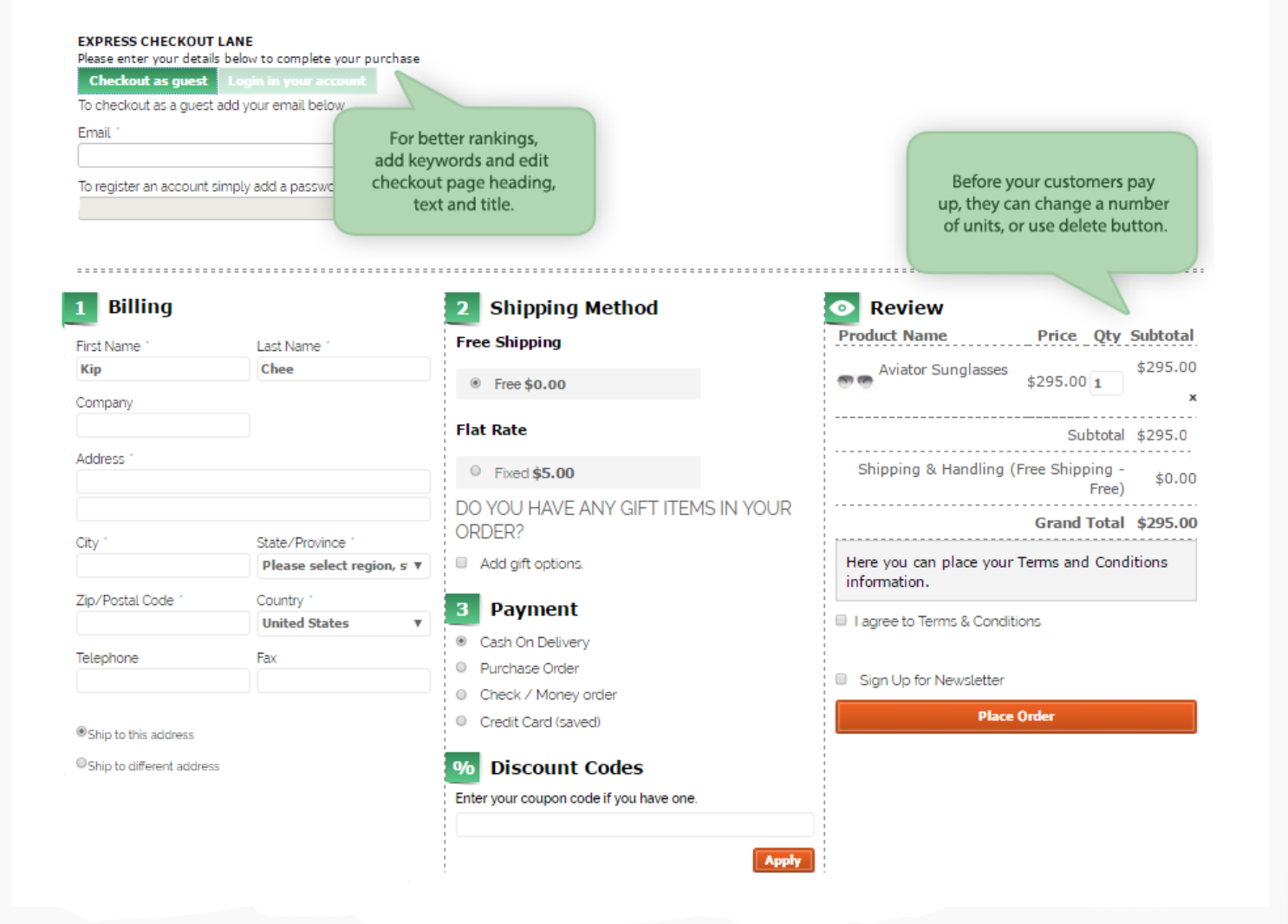Click the Billing step number 1 icon
Screen dimensions: 1288x924
(80, 309)
